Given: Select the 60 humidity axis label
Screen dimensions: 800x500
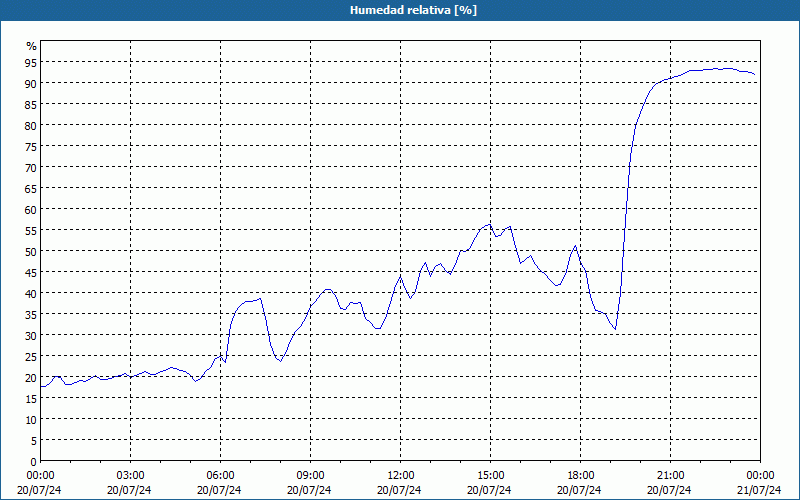Looking at the screenshot, I should tap(31, 209).
